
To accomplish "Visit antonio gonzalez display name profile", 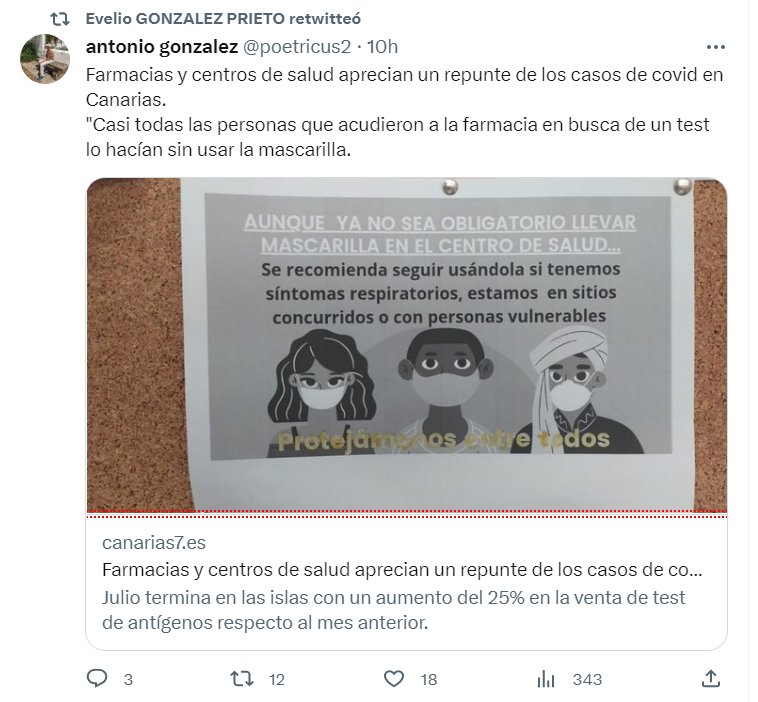I will [161, 47].
